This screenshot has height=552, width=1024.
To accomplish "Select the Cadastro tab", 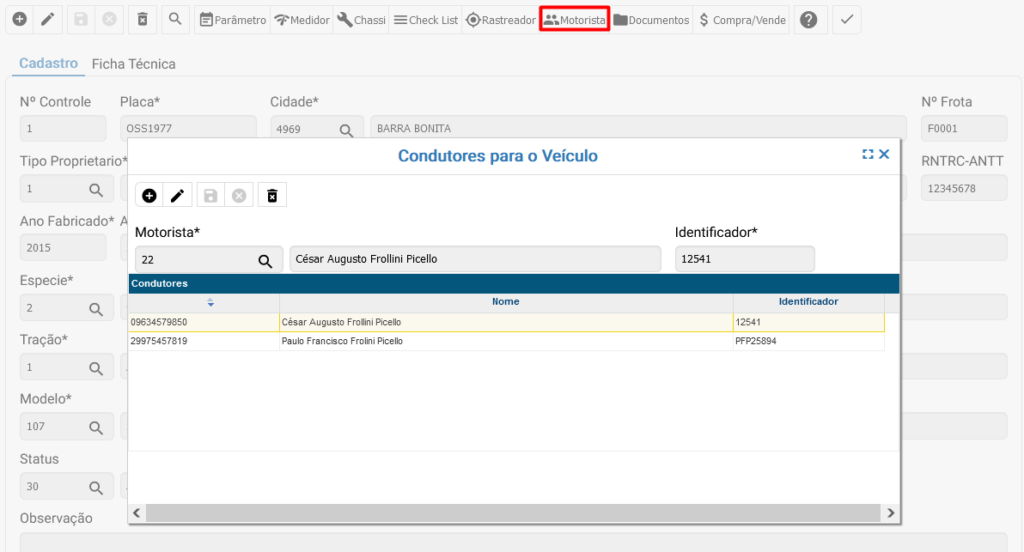I will 48,64.
